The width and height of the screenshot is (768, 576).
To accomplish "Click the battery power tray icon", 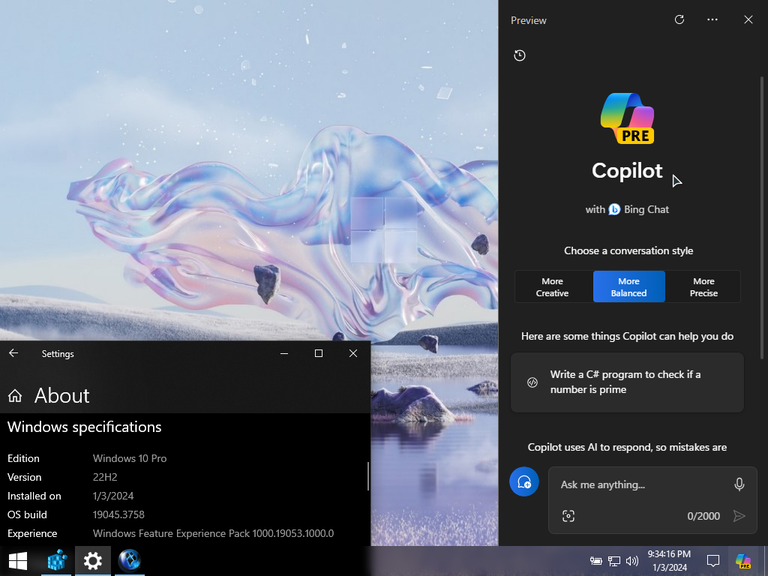I will pyautogui.click(x=596, y=561).
